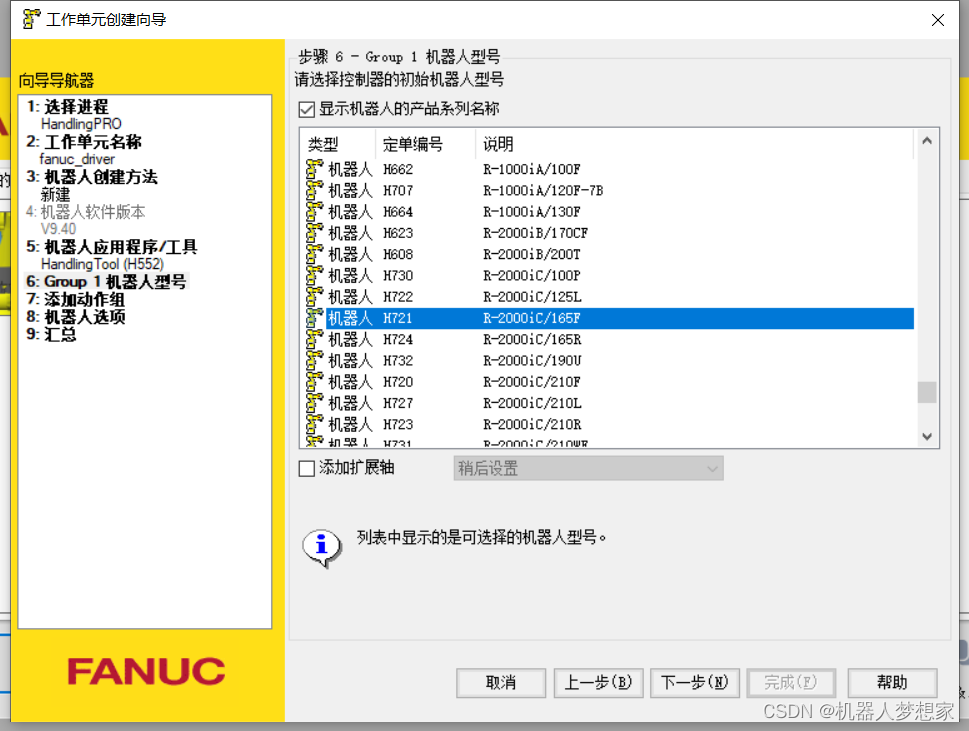Click 上一步(B) to go back
The height and width of the screenshot is (731, 969).
598,683
